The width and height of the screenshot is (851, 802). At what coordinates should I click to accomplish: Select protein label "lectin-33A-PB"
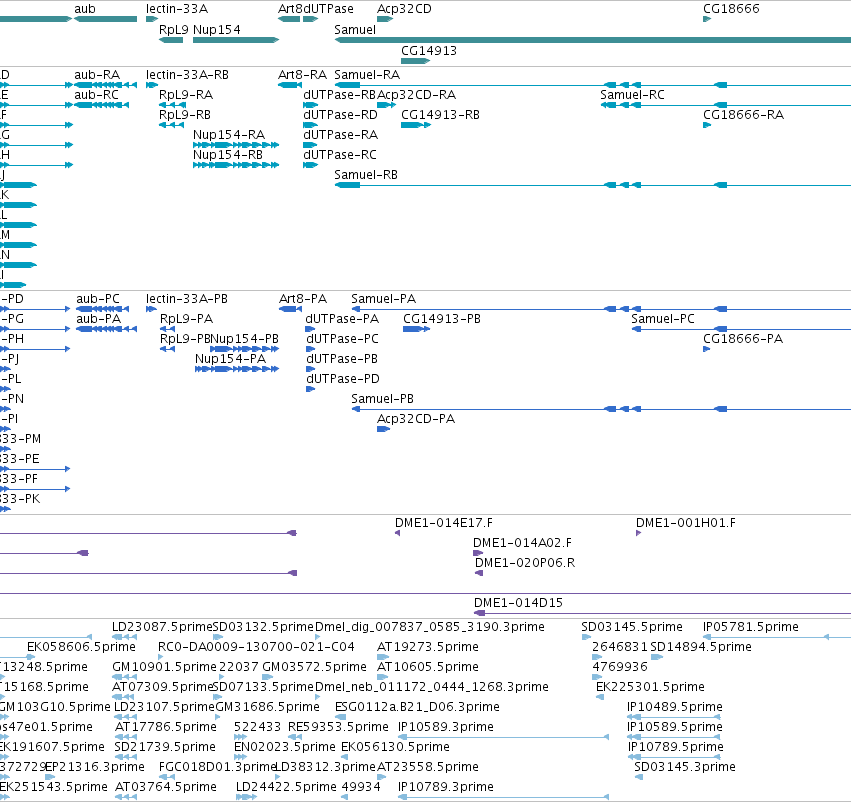(187, 298)
